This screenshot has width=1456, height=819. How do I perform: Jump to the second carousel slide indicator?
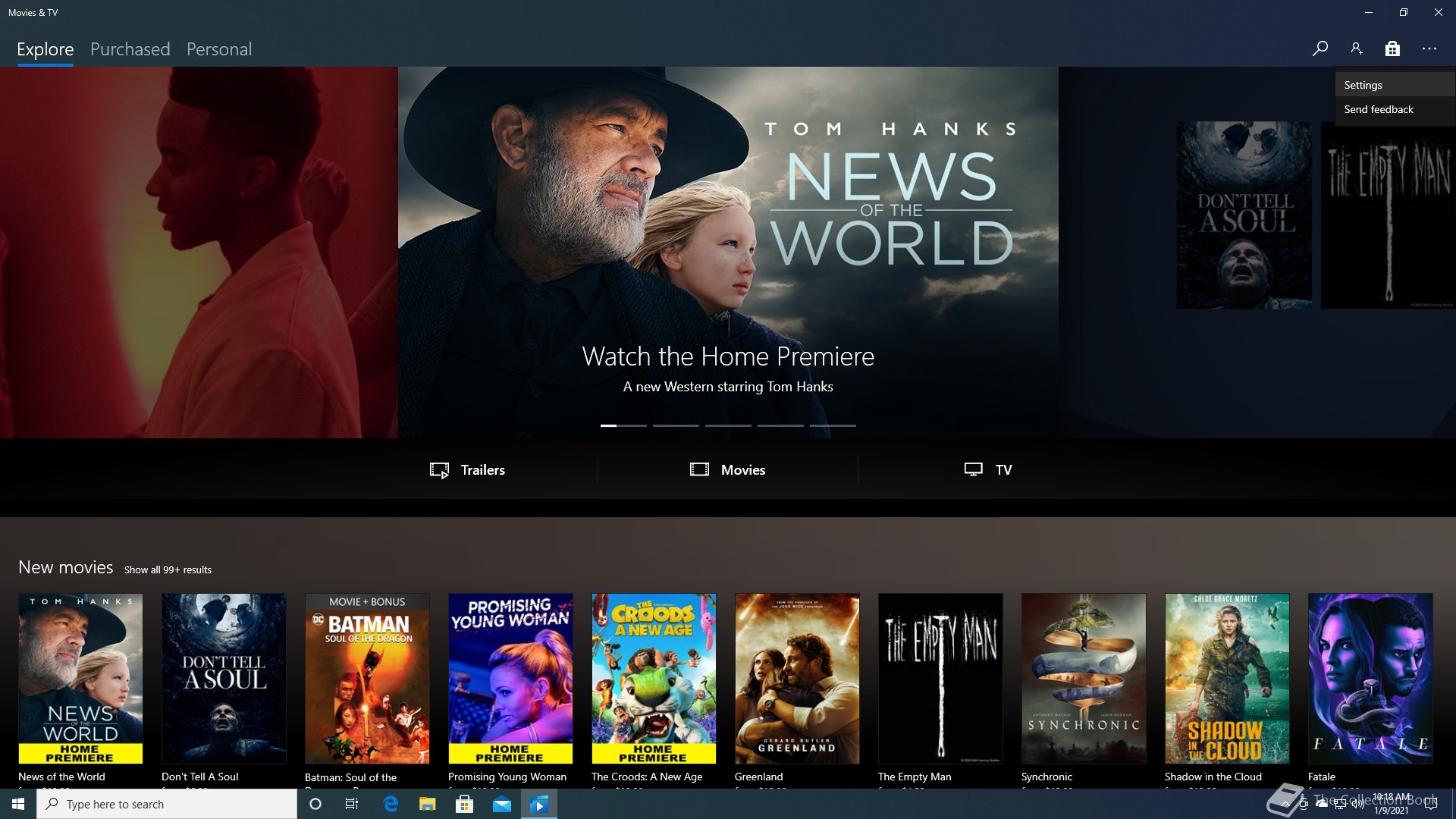[x=676, y=425]
